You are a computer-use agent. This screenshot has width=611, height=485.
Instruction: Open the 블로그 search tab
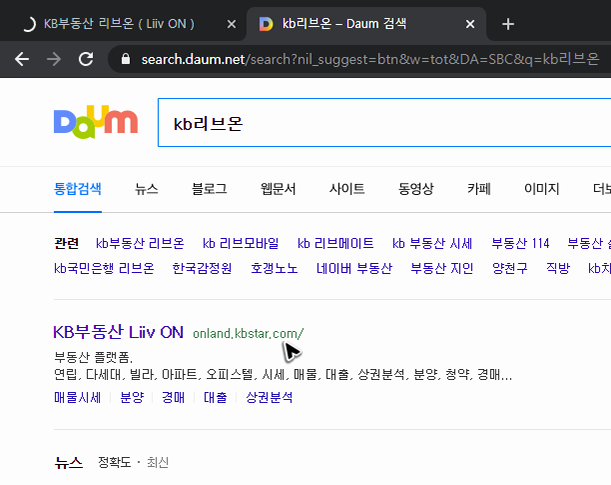pyautogui.click(x=209, y=189)
